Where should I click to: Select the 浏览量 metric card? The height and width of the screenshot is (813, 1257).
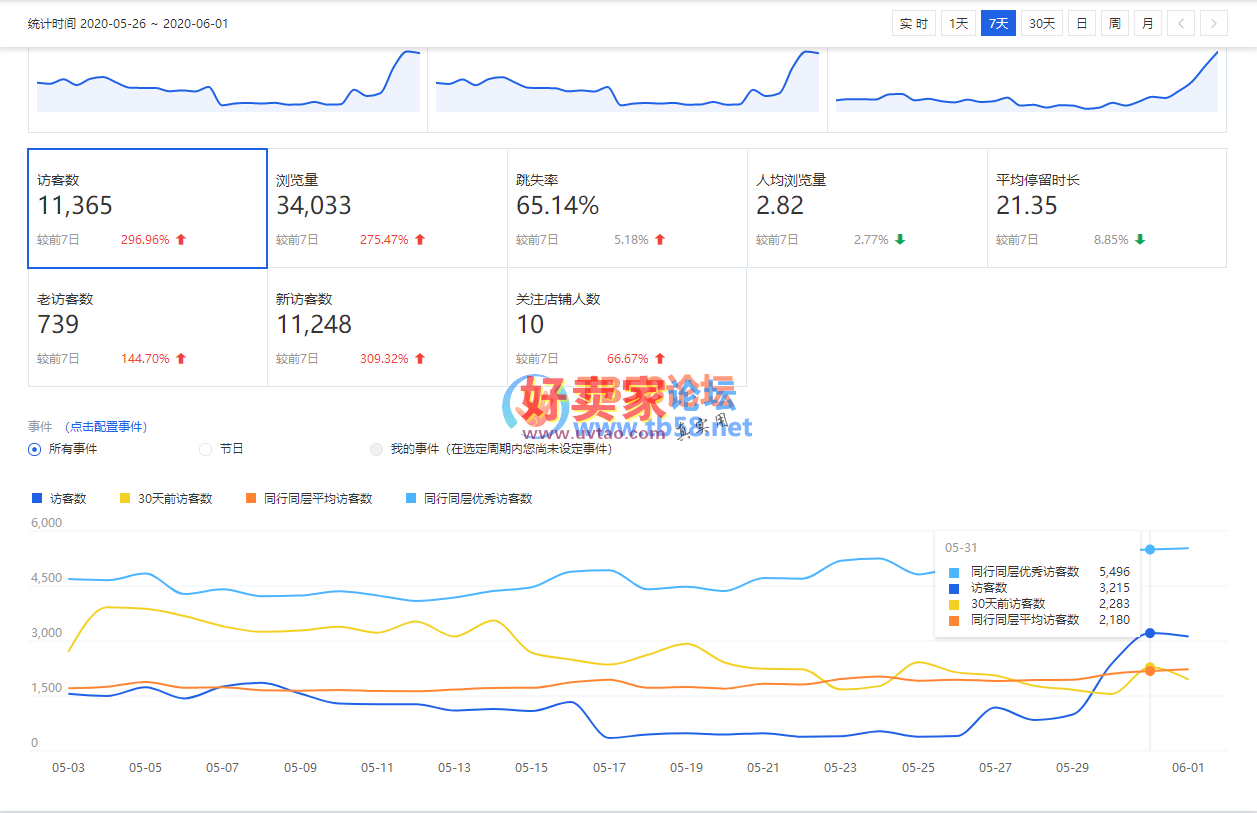click(x=387, y=208)
